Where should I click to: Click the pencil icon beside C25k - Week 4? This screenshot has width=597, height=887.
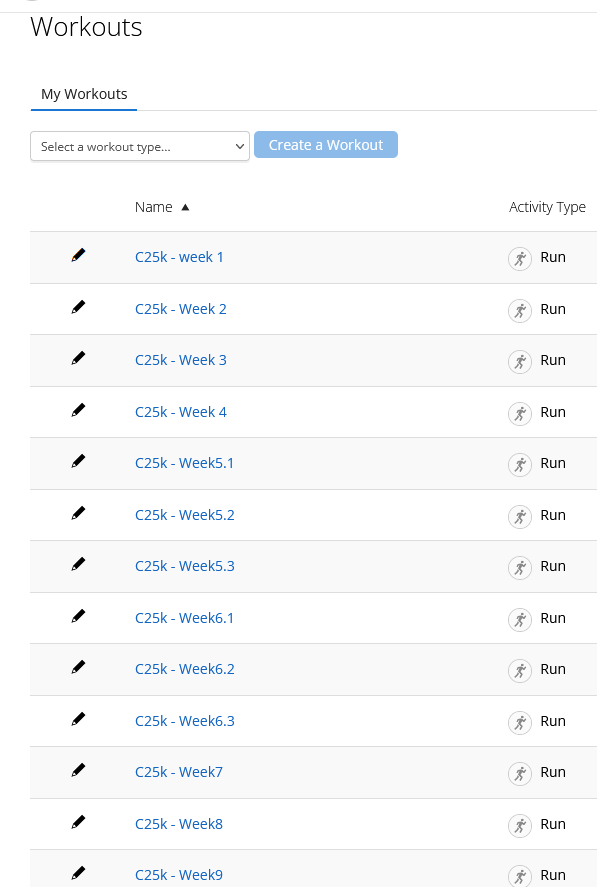(x=78, y=410)
